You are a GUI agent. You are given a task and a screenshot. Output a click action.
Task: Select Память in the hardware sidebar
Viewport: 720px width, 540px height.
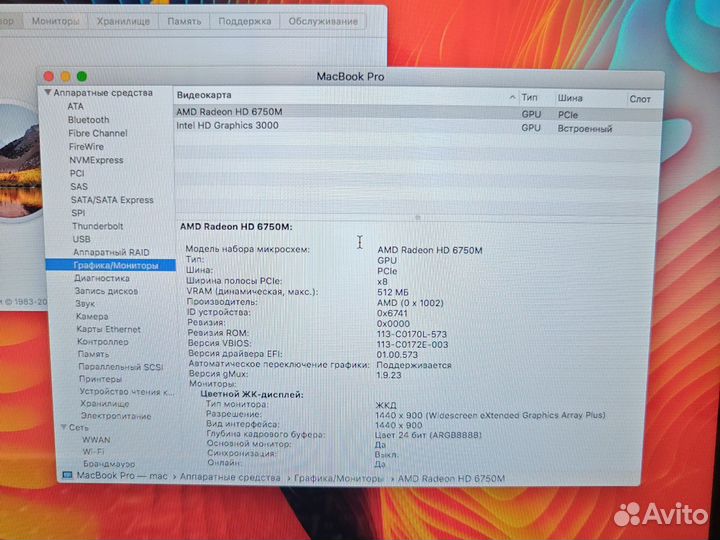coord(93,354)
